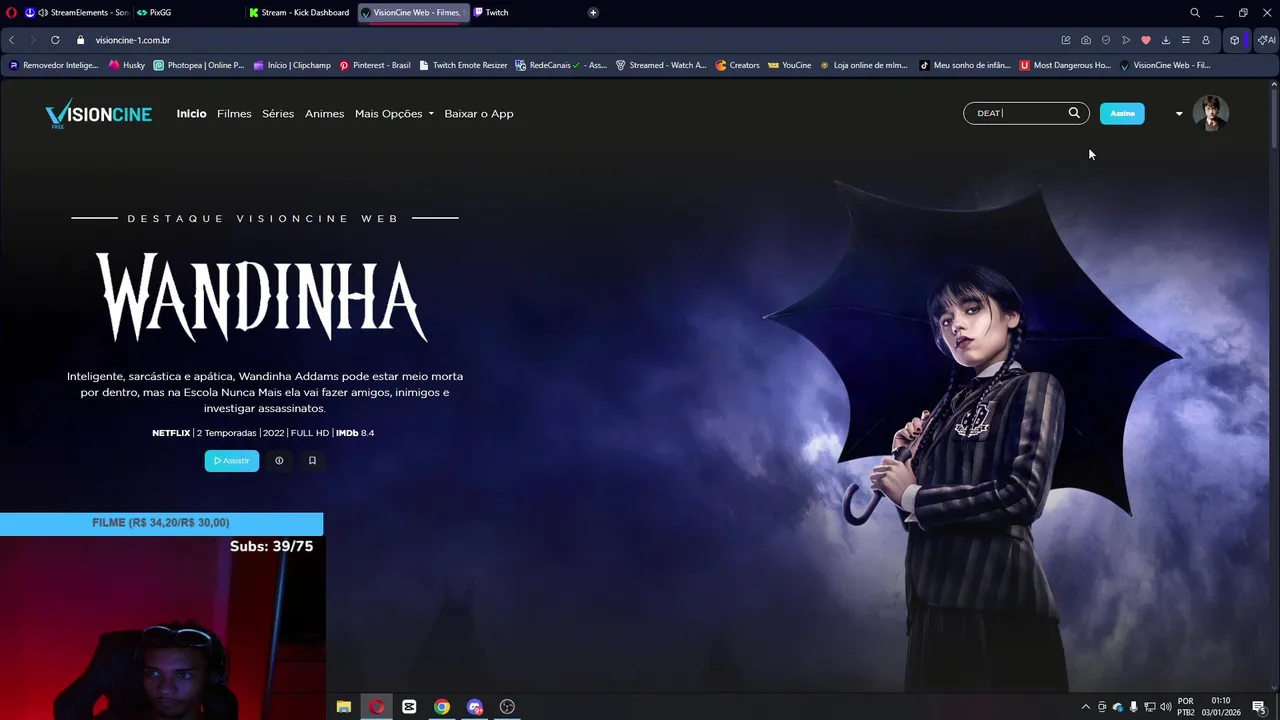Show hidden system tray icons
The width and height of the screenshot is (1280, 720).
click(x=1086, y=707)
